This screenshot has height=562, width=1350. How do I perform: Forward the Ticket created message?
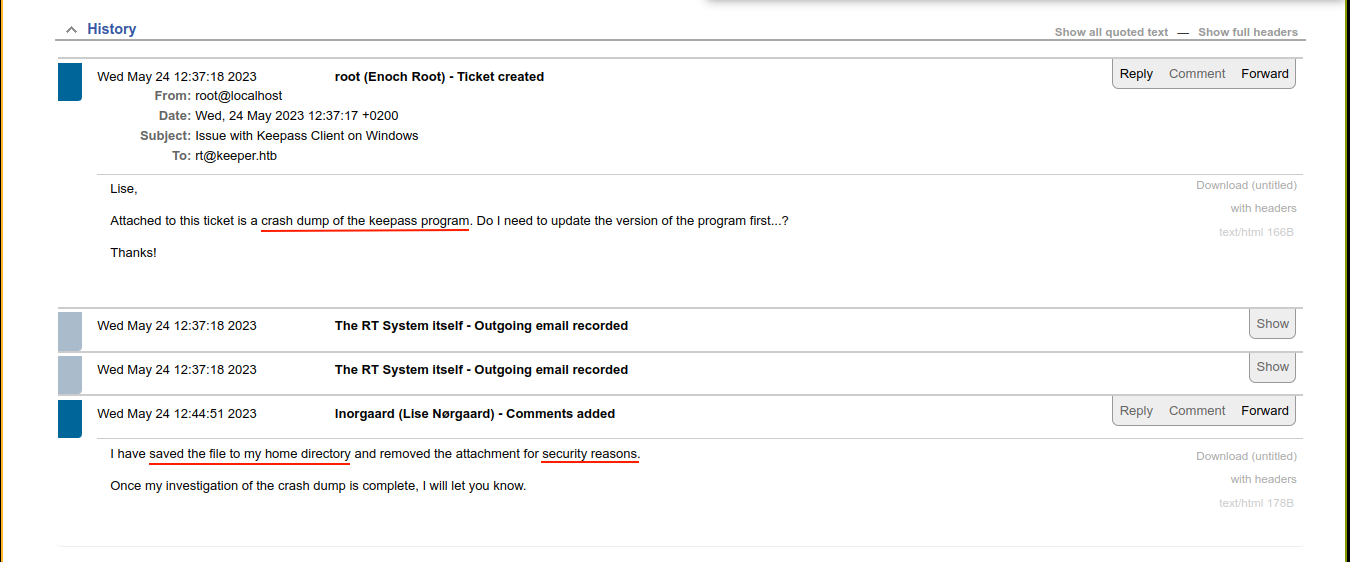[x=1264, y=74]
